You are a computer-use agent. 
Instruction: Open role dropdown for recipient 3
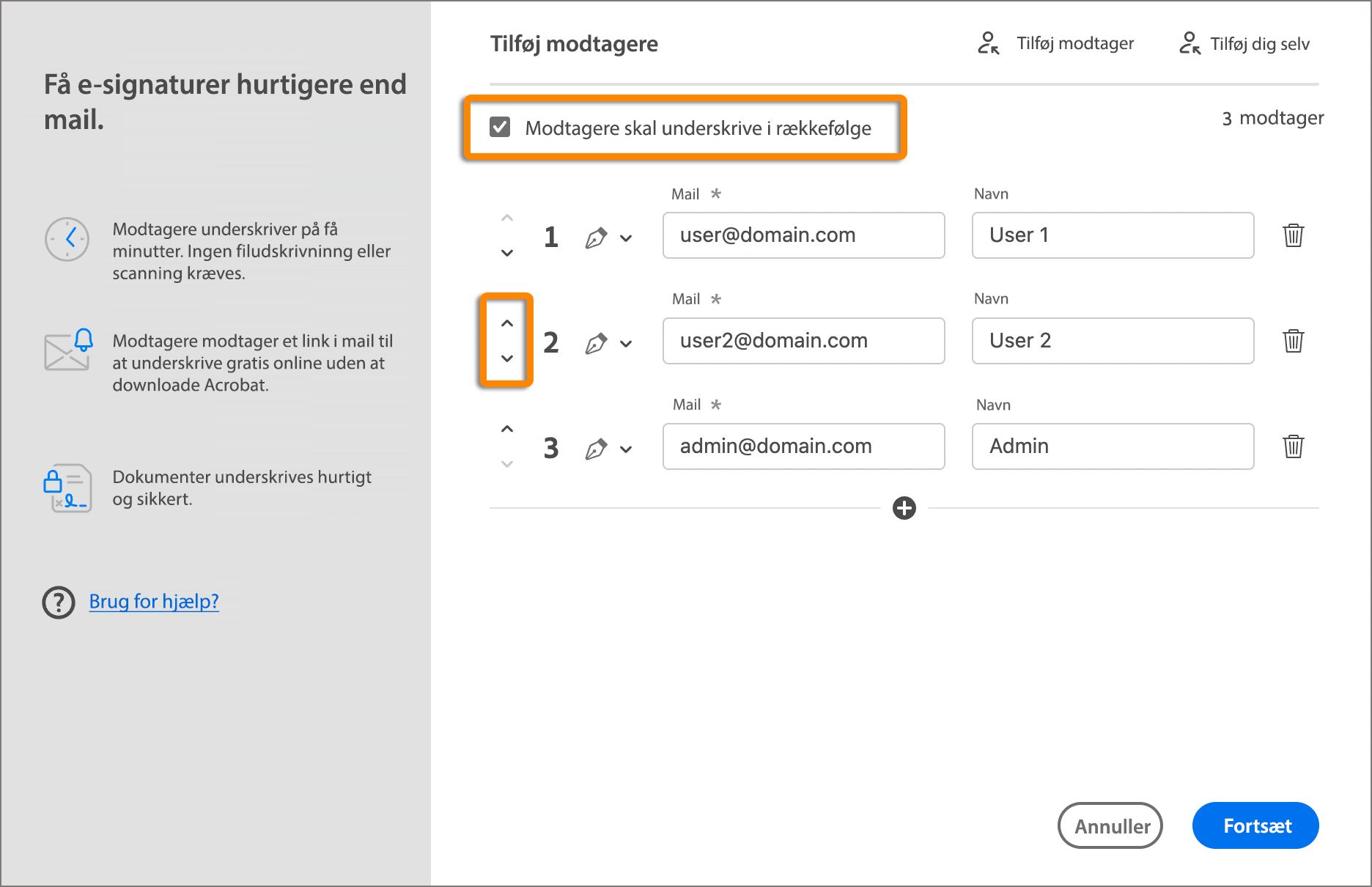click(626, 449)
